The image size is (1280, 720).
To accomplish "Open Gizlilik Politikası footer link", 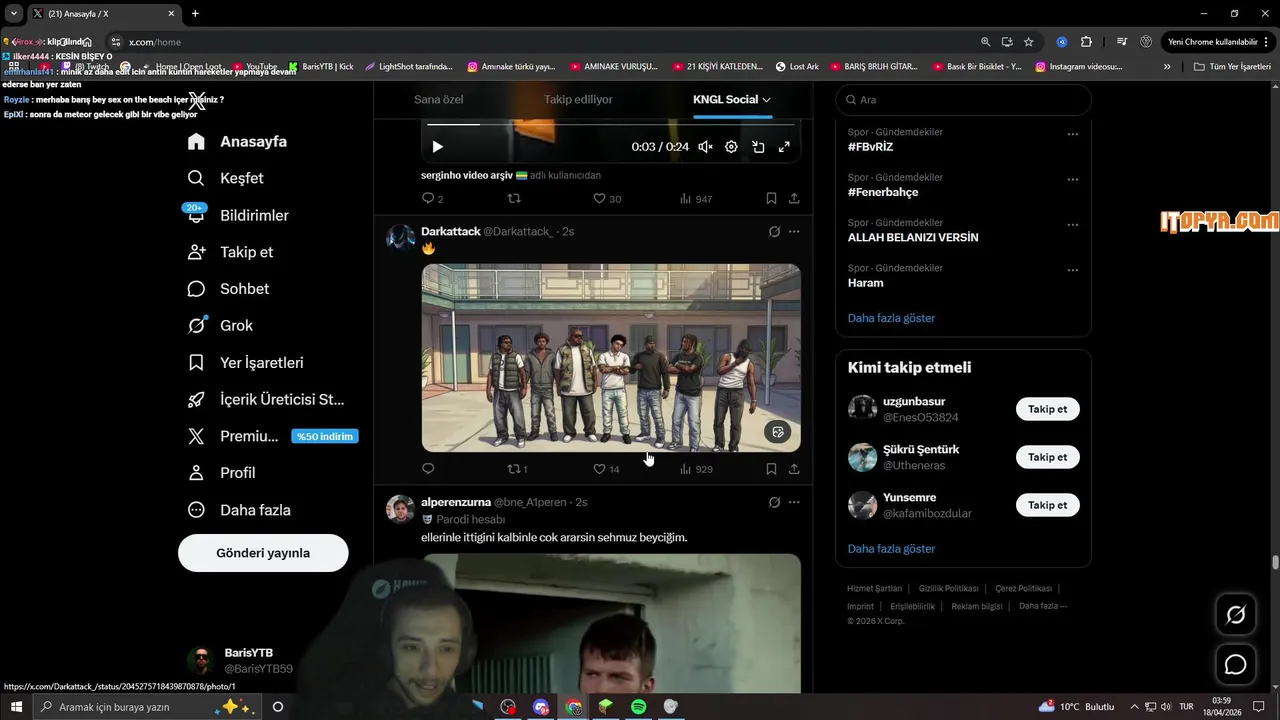I will click(x=948, y=589).
